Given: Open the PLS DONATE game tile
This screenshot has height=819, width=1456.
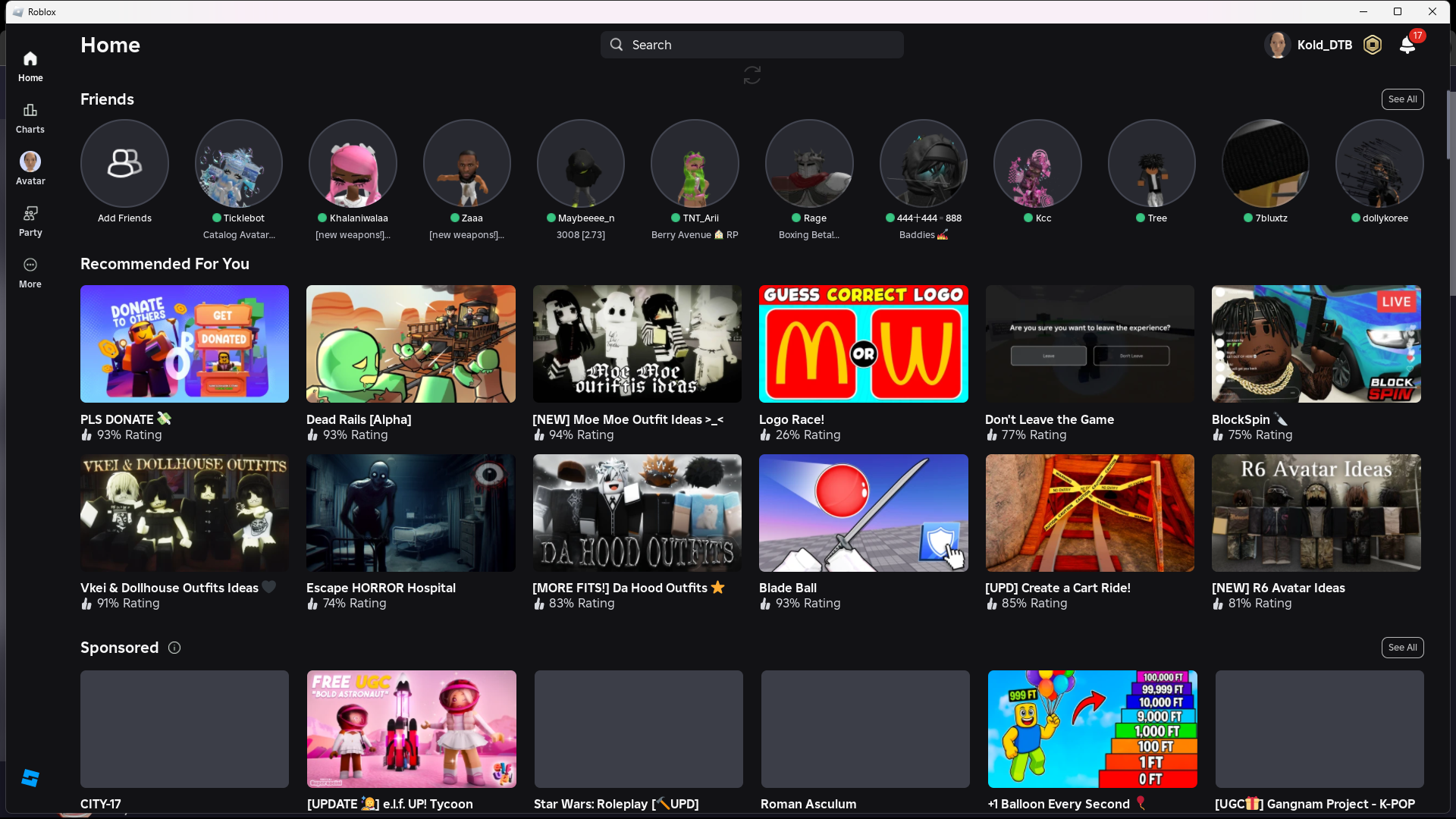Looking at the screenshot, I should pos(184,344).
